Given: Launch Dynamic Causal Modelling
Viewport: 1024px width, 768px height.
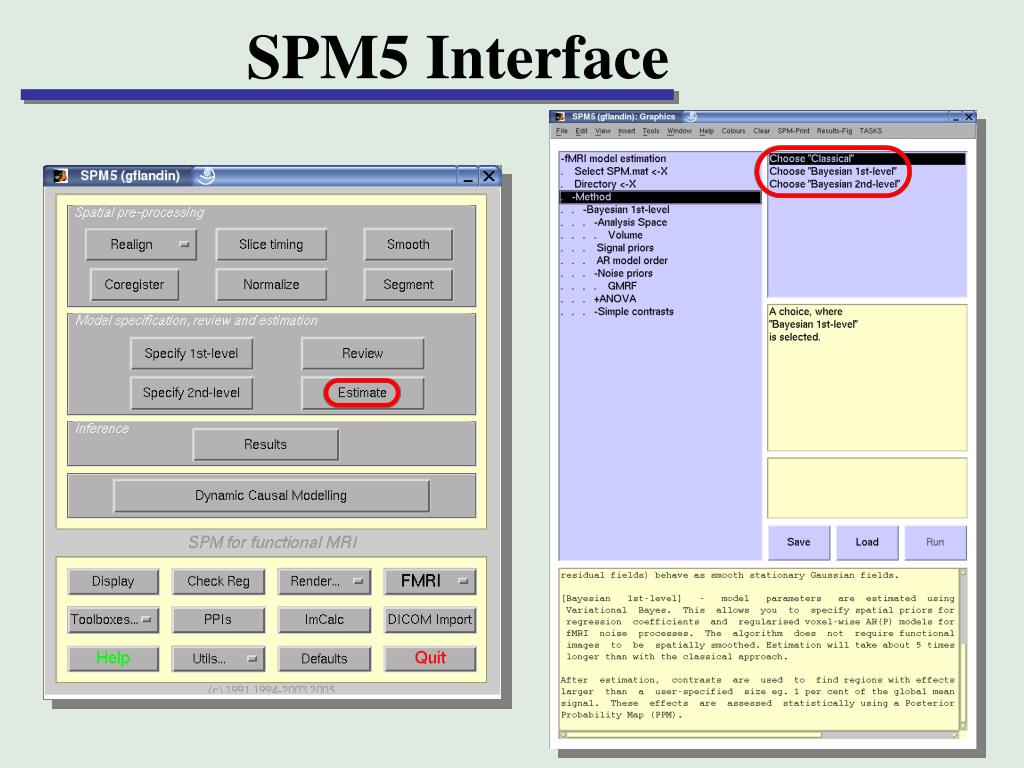Looking at the screenshot, I should click(x=271, y=496).
